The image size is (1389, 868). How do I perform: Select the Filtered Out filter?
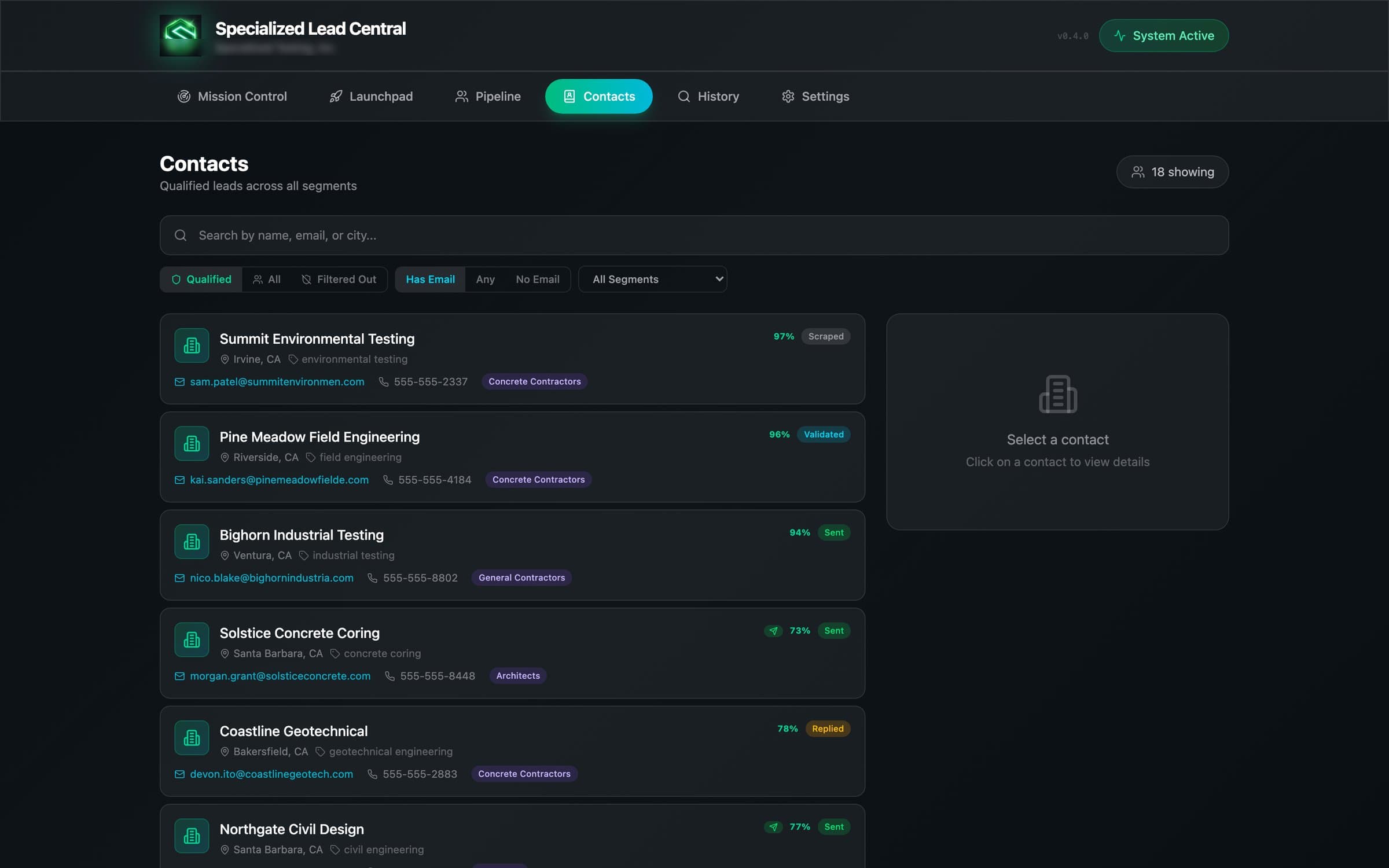[x=339, y=279]
